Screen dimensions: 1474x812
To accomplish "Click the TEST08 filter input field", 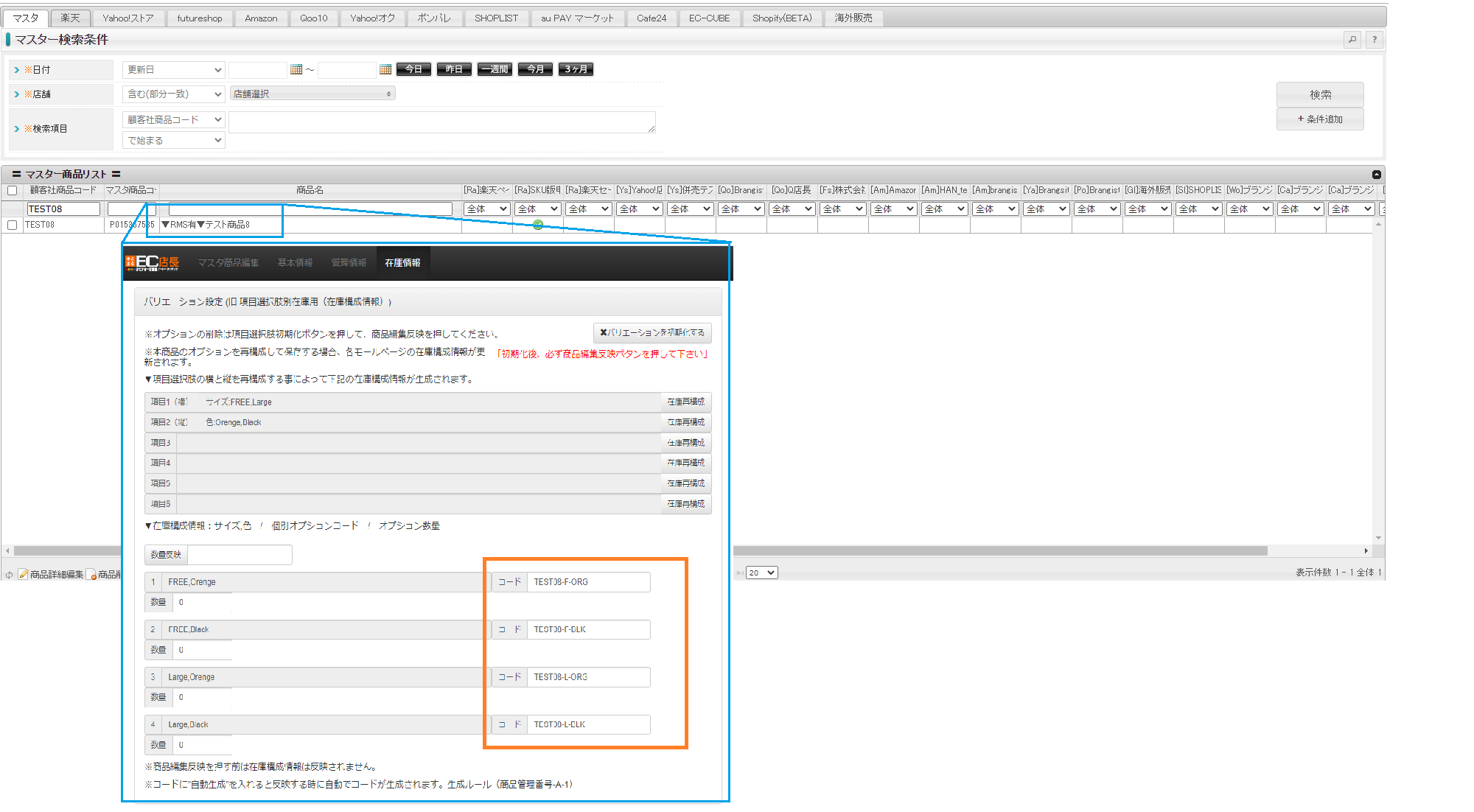I will [x=63, y=209].
